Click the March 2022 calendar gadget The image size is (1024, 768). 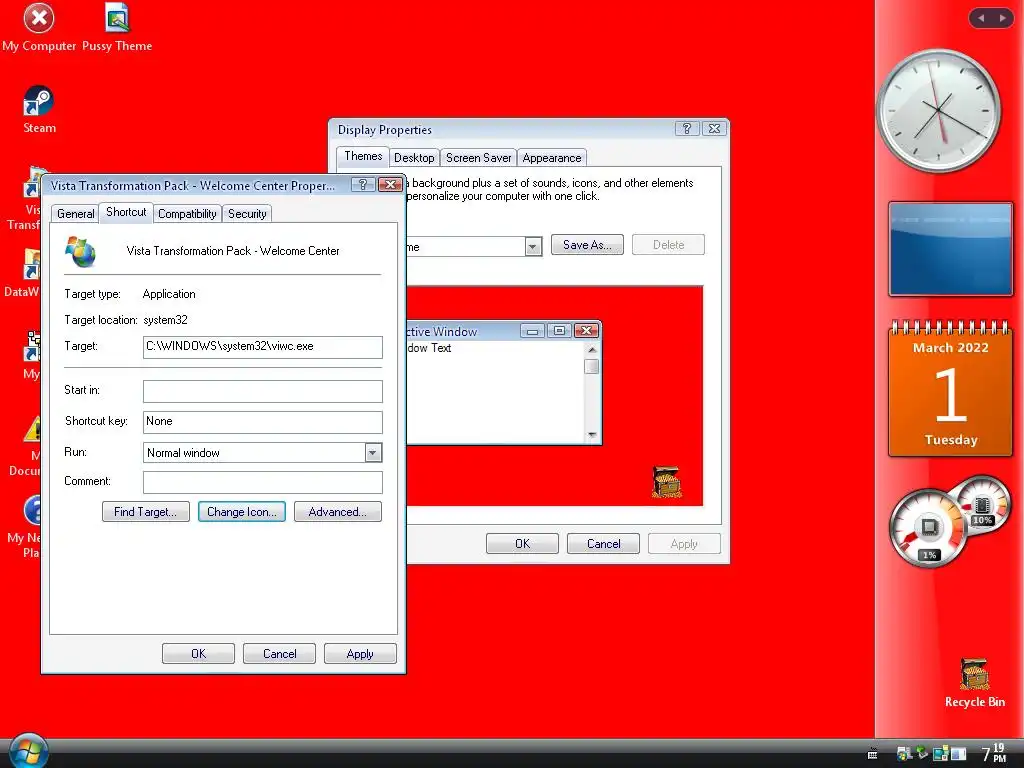coord(950,388)
